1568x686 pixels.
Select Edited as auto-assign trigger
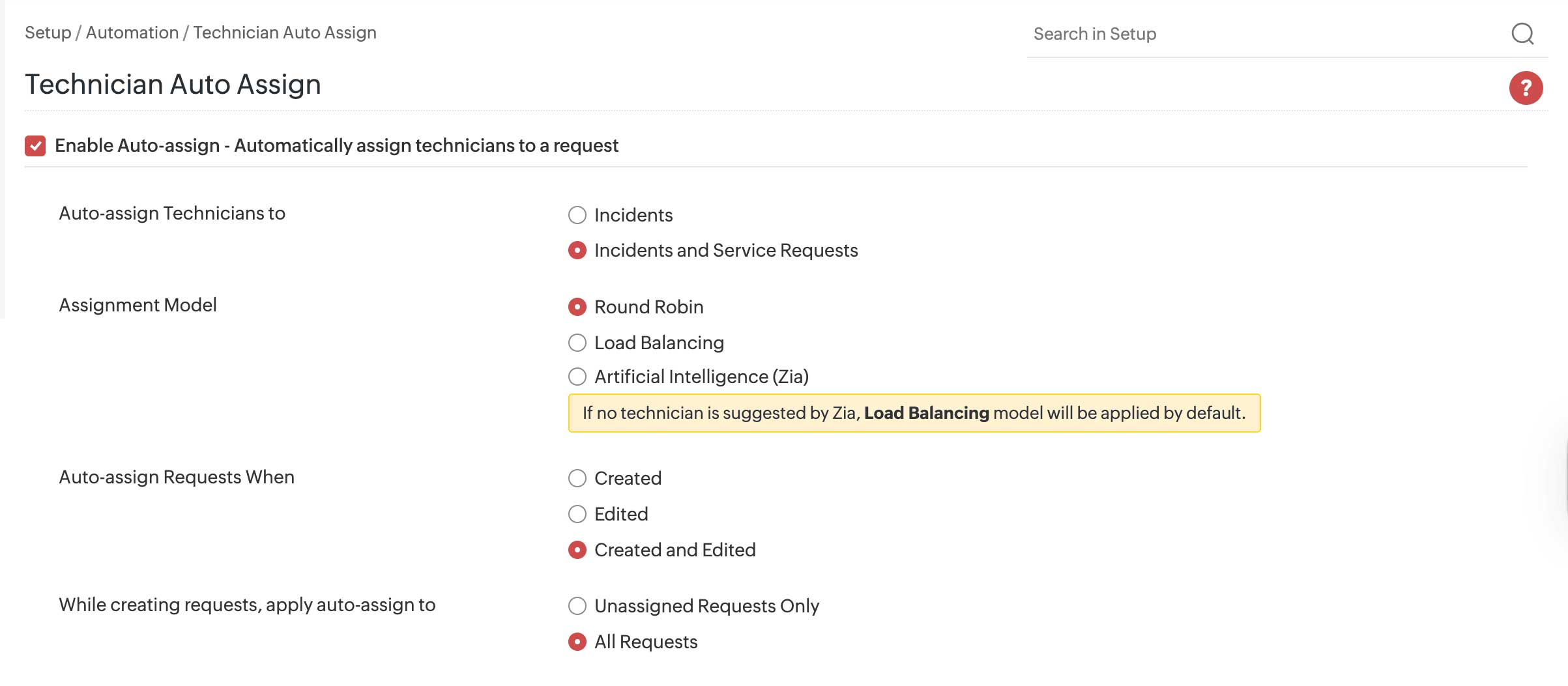(577, 514)
